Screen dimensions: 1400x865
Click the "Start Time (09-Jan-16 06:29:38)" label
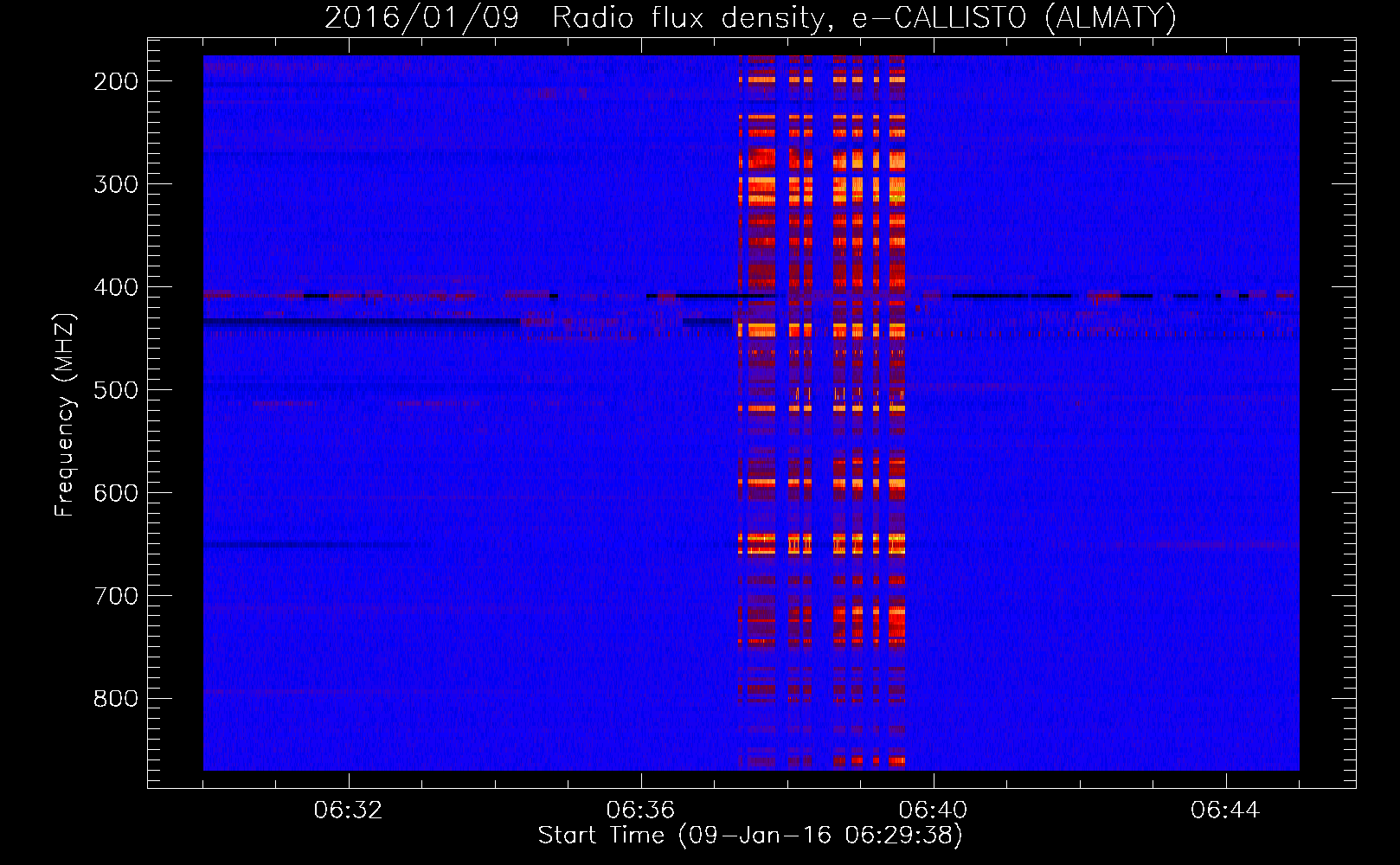point(750,836)
